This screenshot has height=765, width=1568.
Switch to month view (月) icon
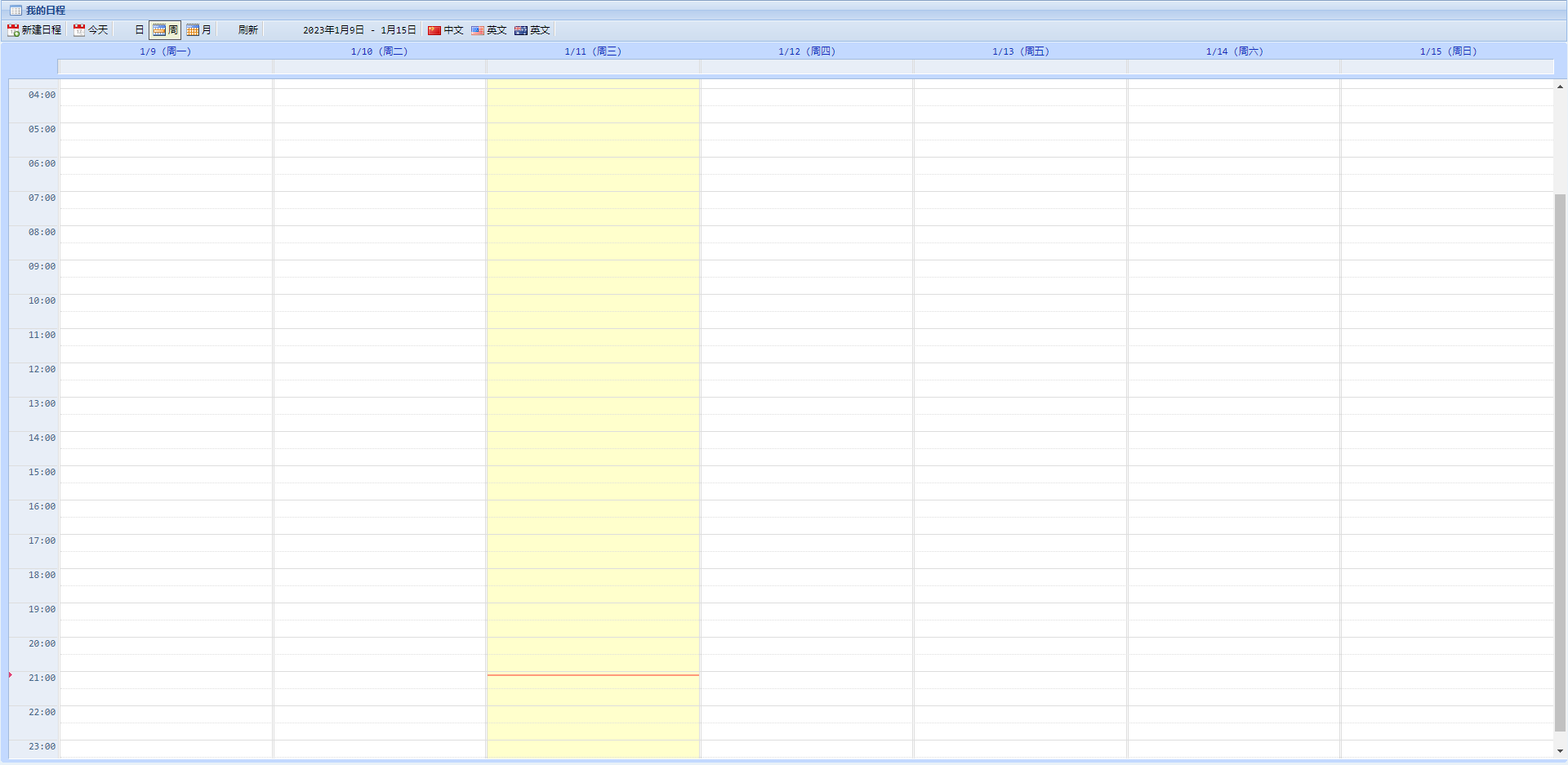pyautogui.click(x=193, y=30)
